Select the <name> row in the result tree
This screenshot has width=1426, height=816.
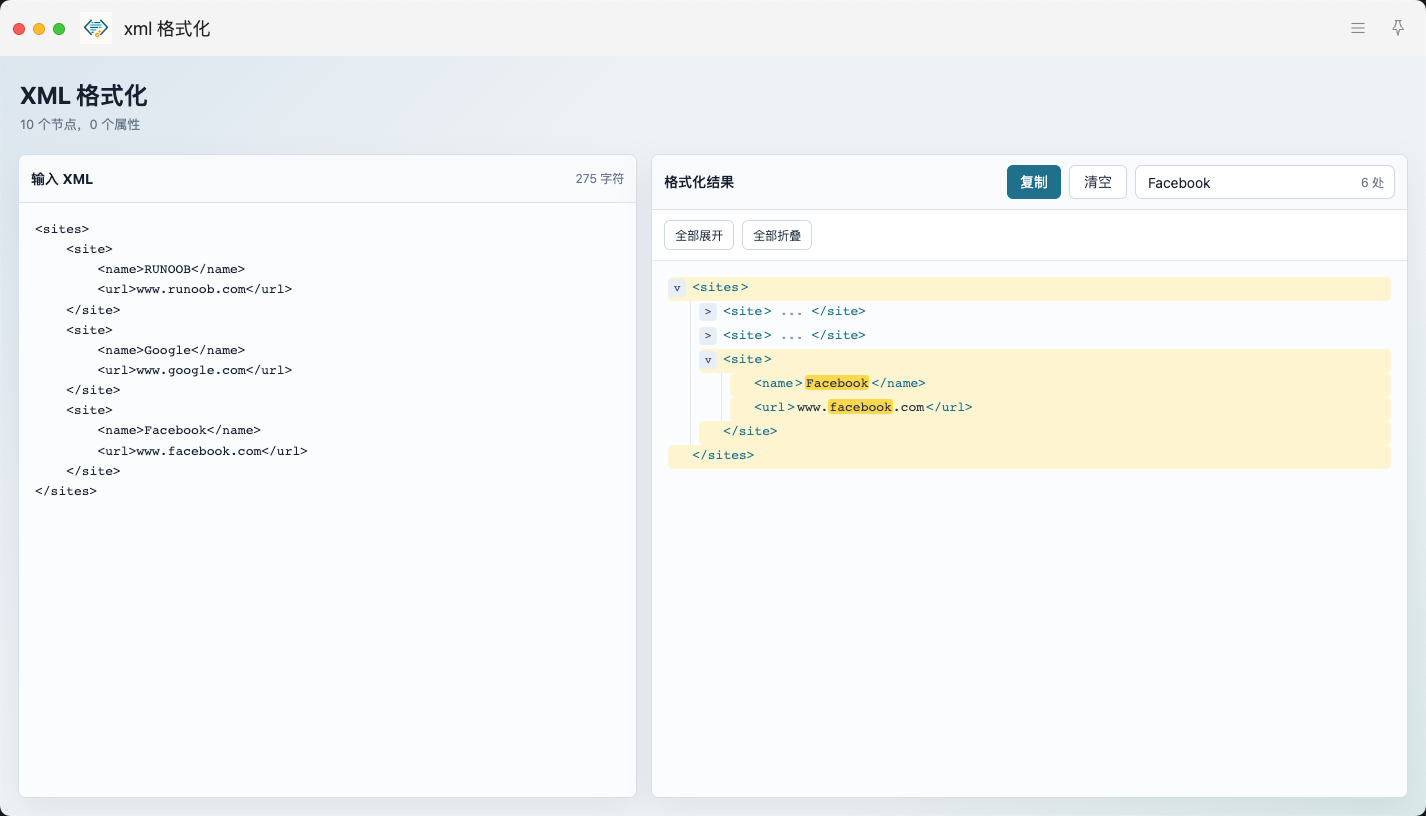click(x=1060, y=384)
